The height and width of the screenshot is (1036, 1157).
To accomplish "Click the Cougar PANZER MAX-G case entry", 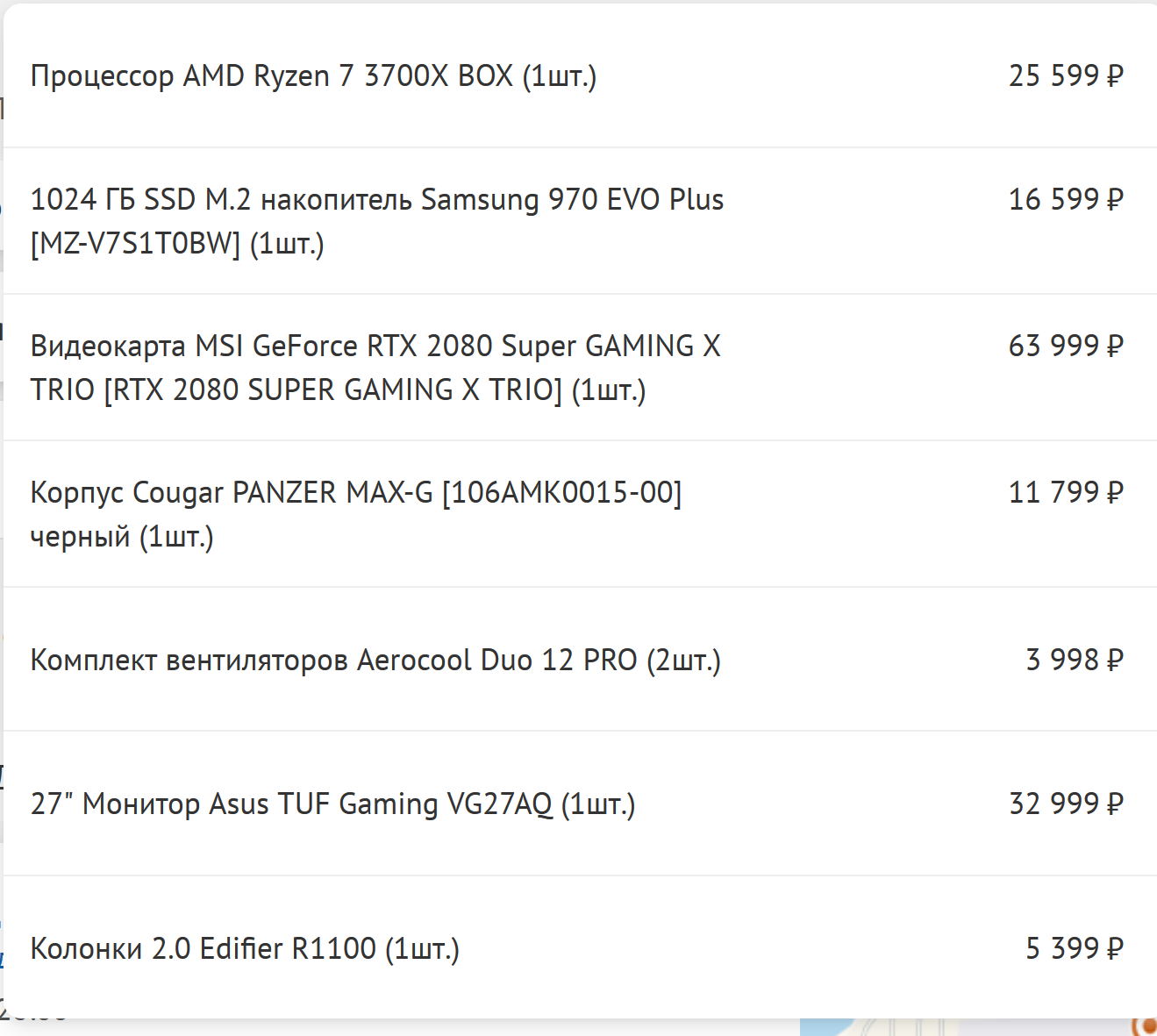I will 355,493.
